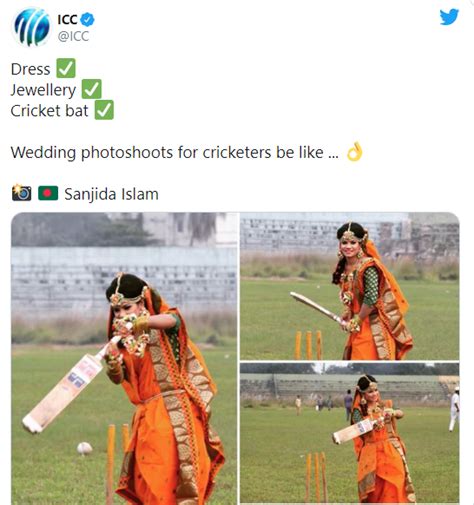Click the green checkmark next to Jewellery

(91, 89)
